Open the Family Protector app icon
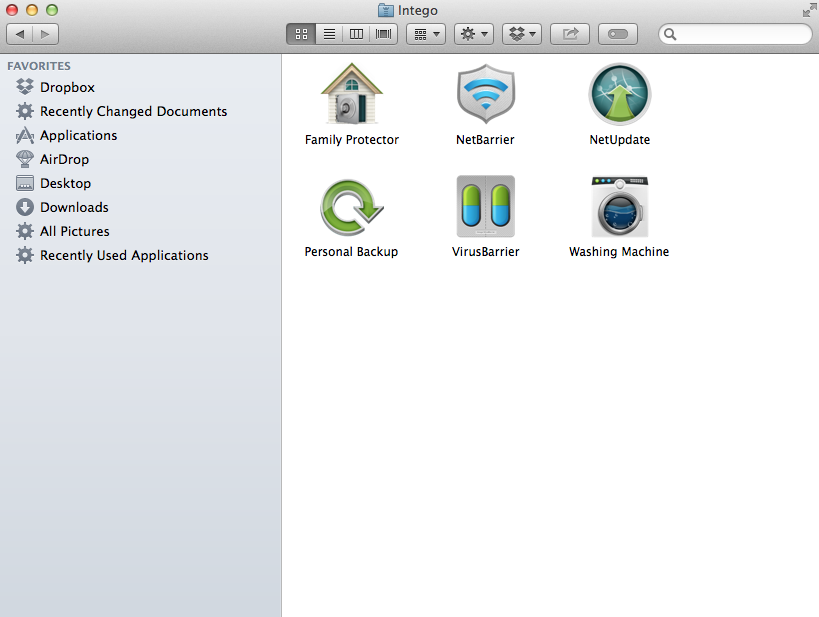Viewport: 819px width, 617px height. (x=352, y=94)
